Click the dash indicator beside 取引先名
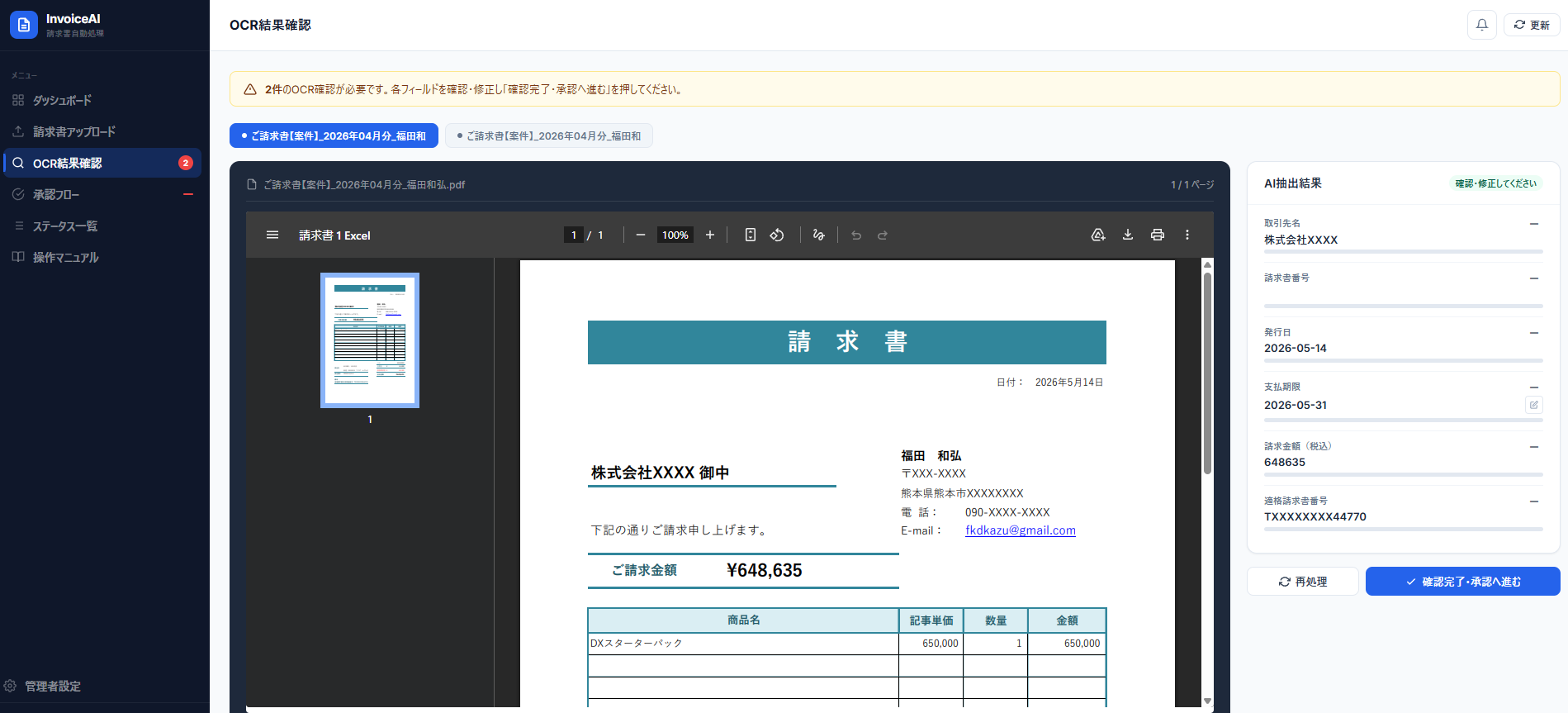Image resolution: width=1568 pixels, height=713 pixels. tap(1534, 224)
